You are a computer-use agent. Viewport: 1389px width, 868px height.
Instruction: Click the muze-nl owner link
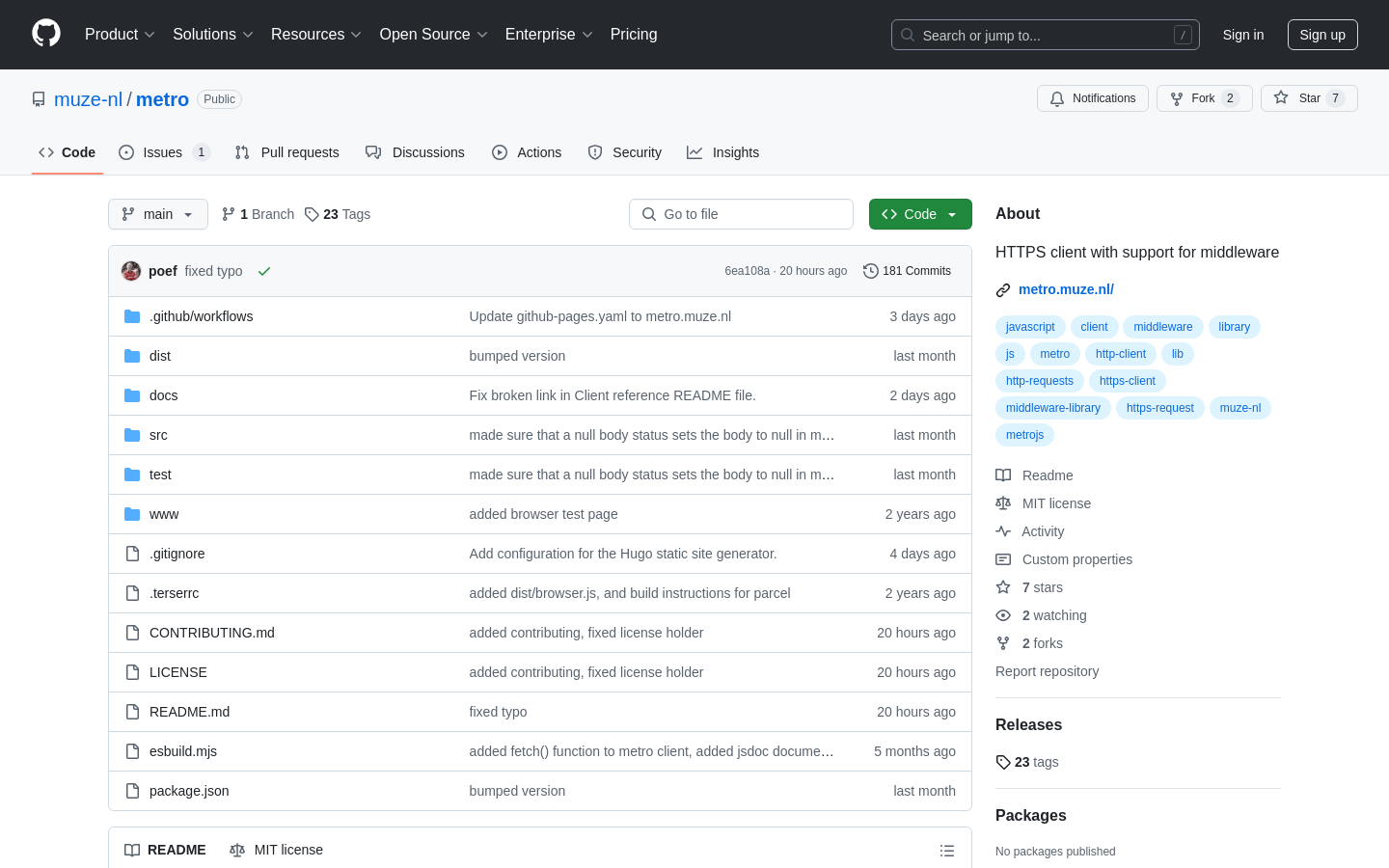click(x=88, y=99)
